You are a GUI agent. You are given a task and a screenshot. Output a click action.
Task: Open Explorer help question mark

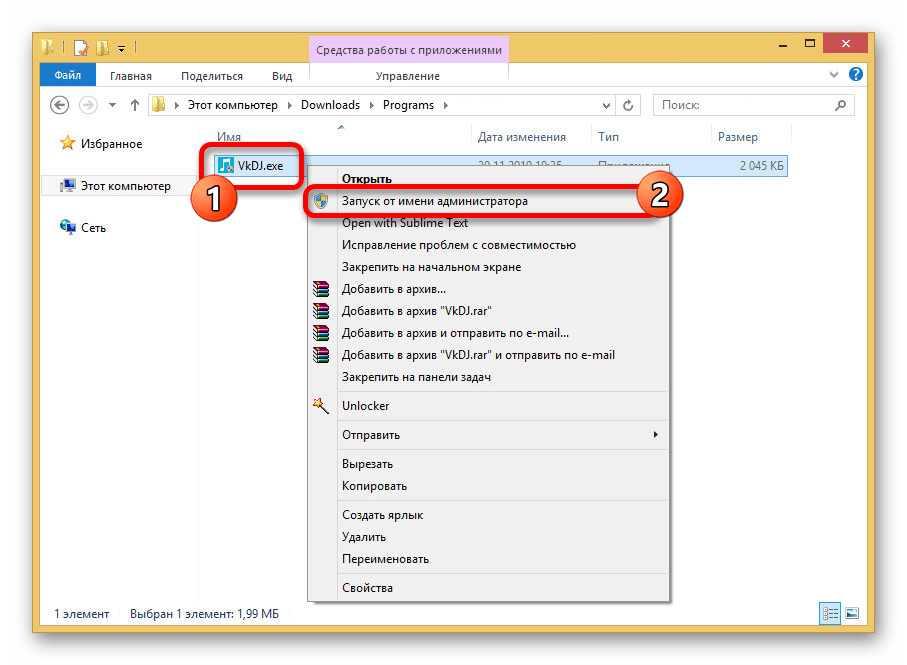point(856,74)
